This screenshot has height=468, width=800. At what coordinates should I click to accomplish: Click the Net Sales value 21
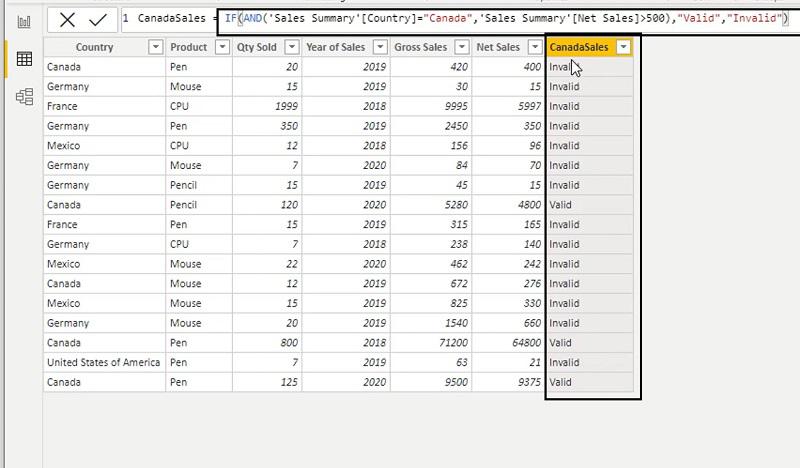click(x=535, y=362)
